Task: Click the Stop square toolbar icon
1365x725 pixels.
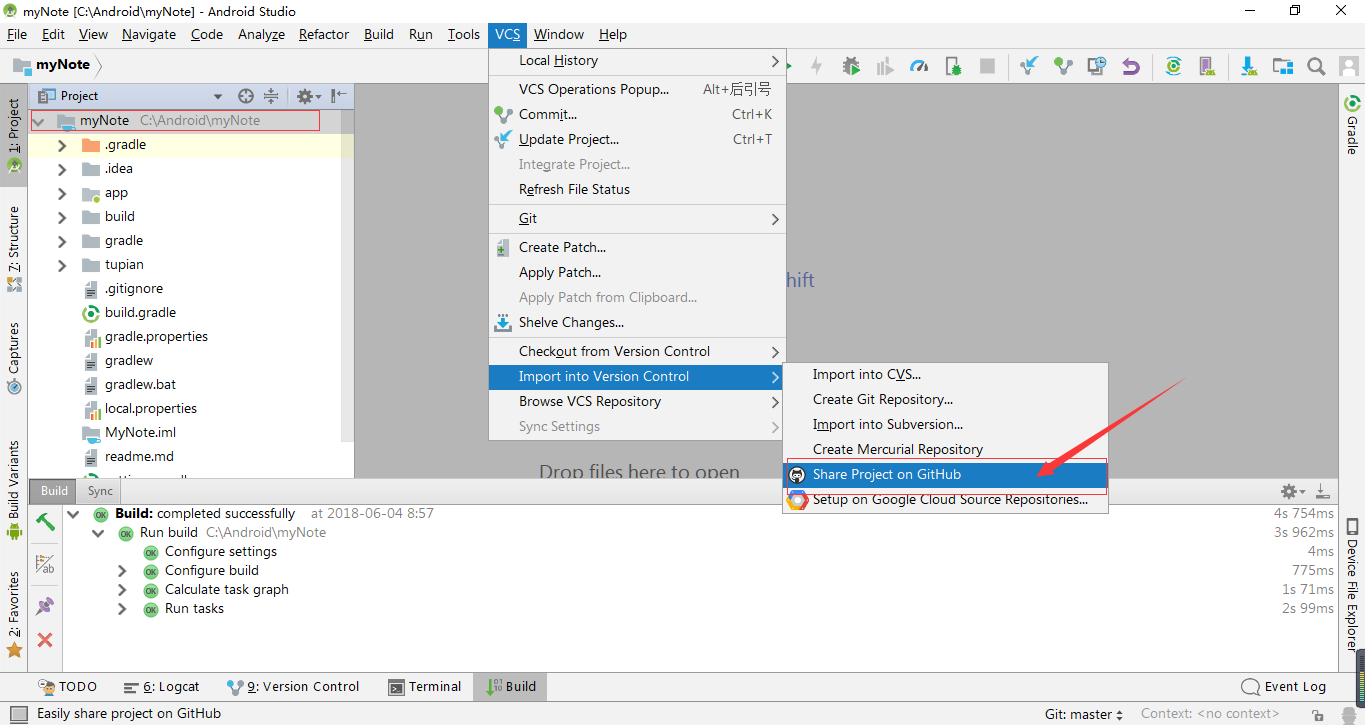Action: click(987, 66)
